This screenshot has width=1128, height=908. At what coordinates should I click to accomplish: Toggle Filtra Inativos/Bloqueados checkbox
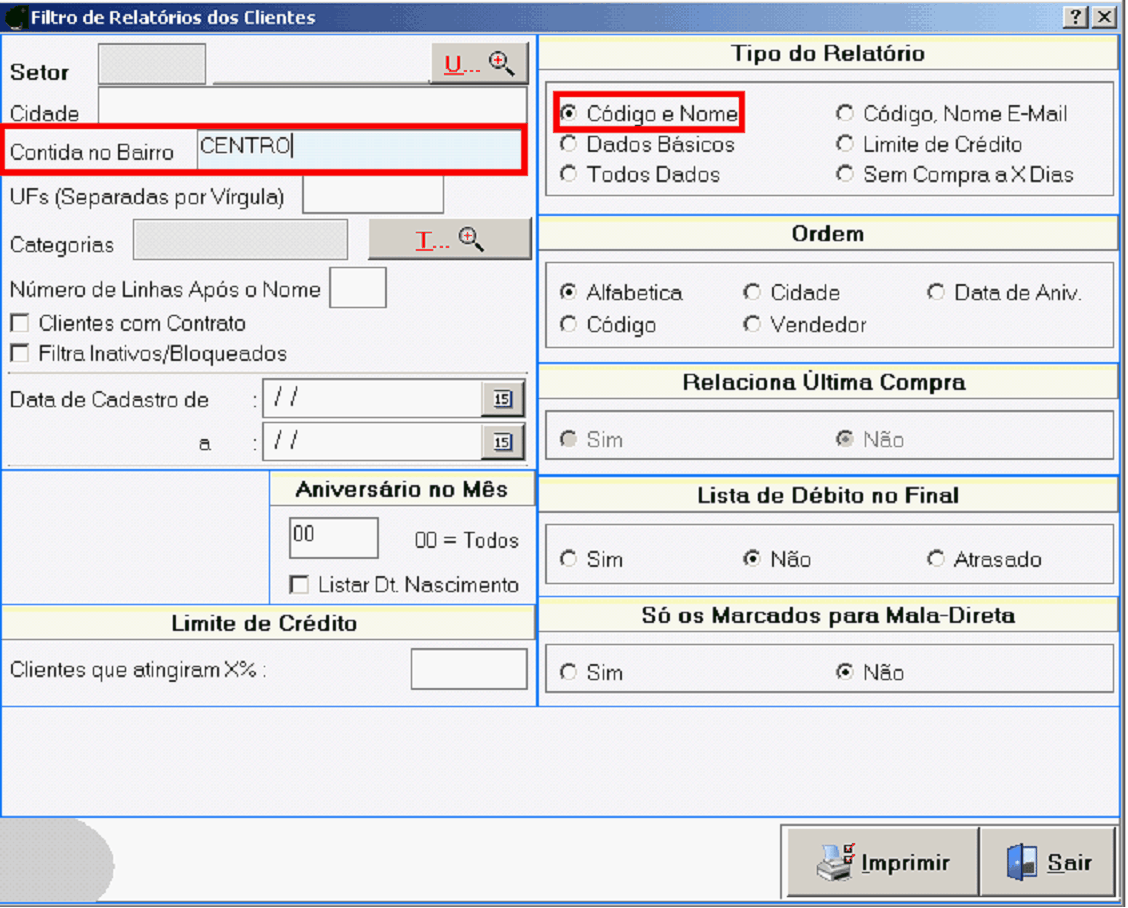19,354
